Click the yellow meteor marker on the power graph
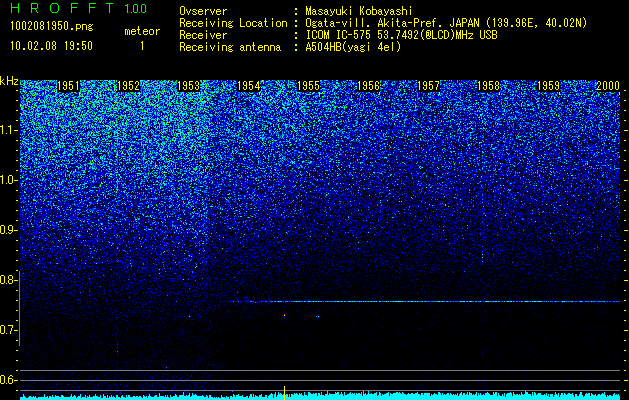Image resolution: width=629 pixels, height=400 pixels. (284, 393)
